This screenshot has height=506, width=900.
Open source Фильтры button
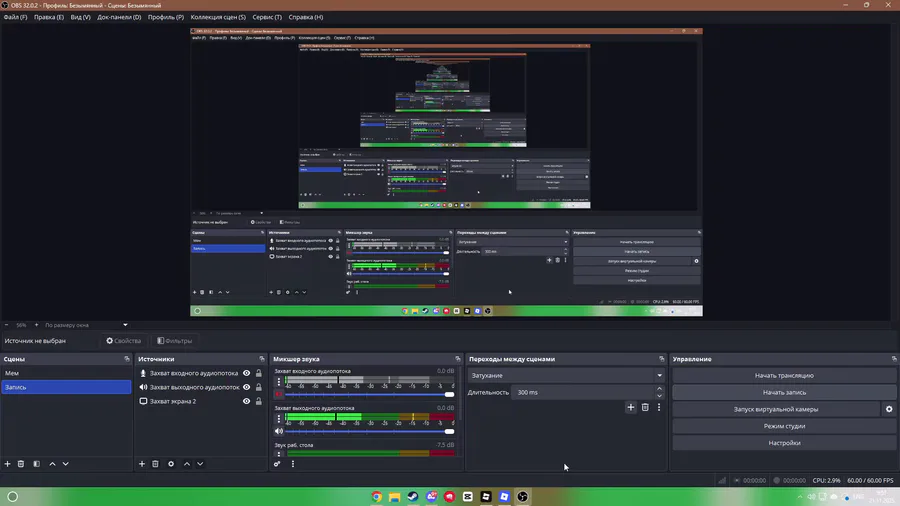point(175,341)
